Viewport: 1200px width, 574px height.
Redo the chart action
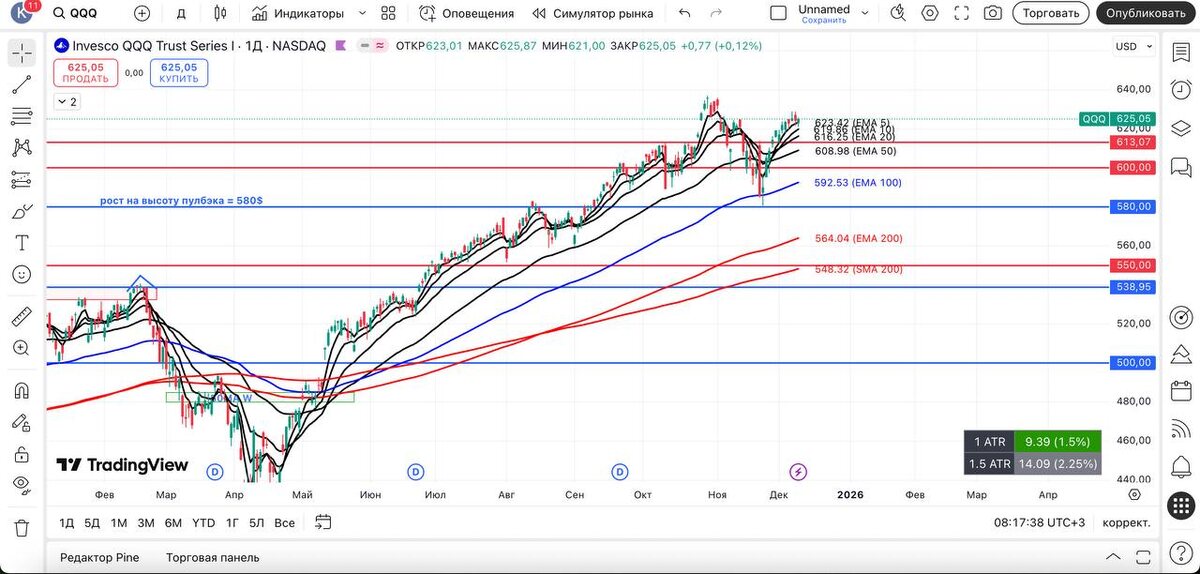click(716, 13)
